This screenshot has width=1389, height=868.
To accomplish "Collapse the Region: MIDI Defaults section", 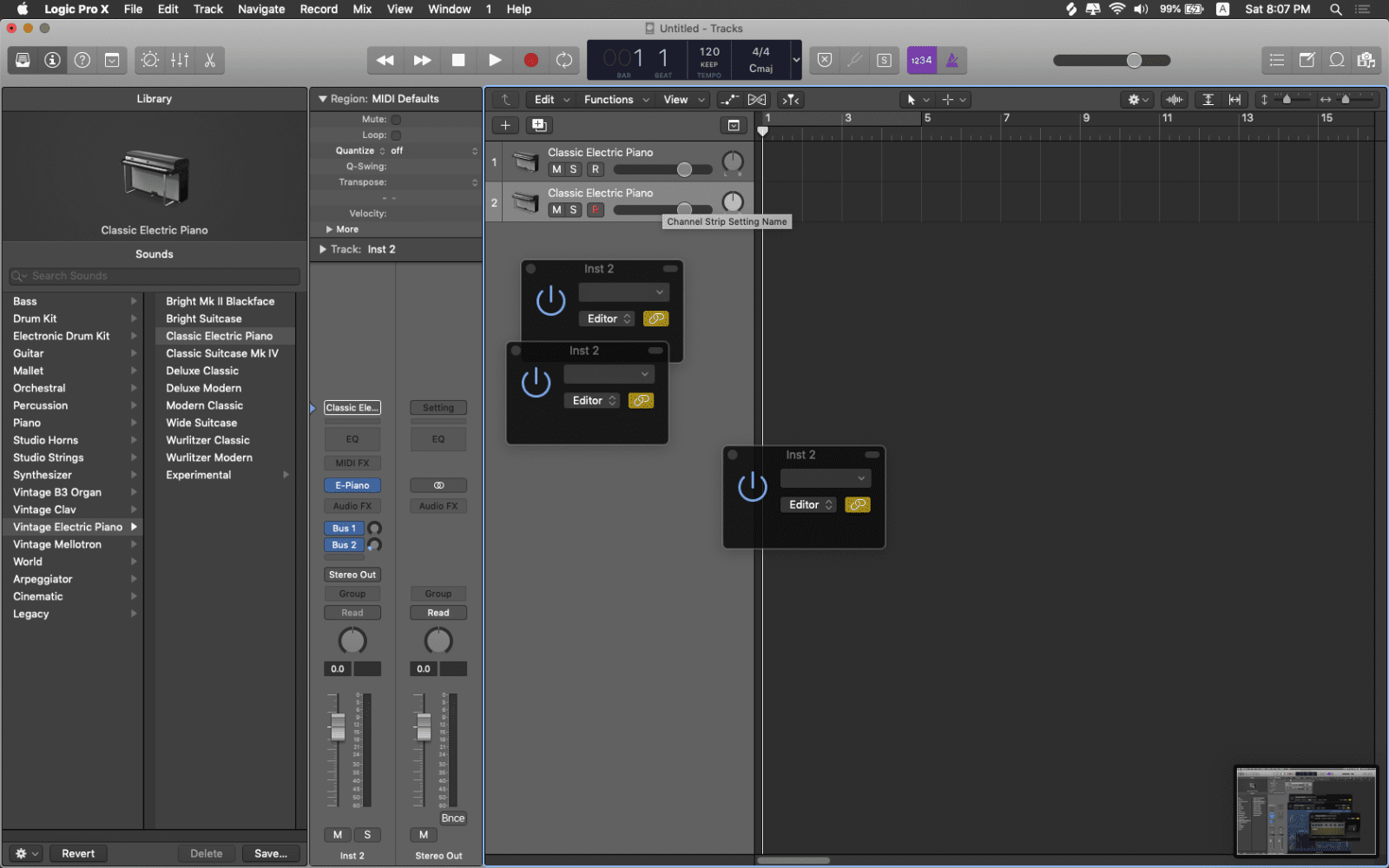I will click(323, 99).
